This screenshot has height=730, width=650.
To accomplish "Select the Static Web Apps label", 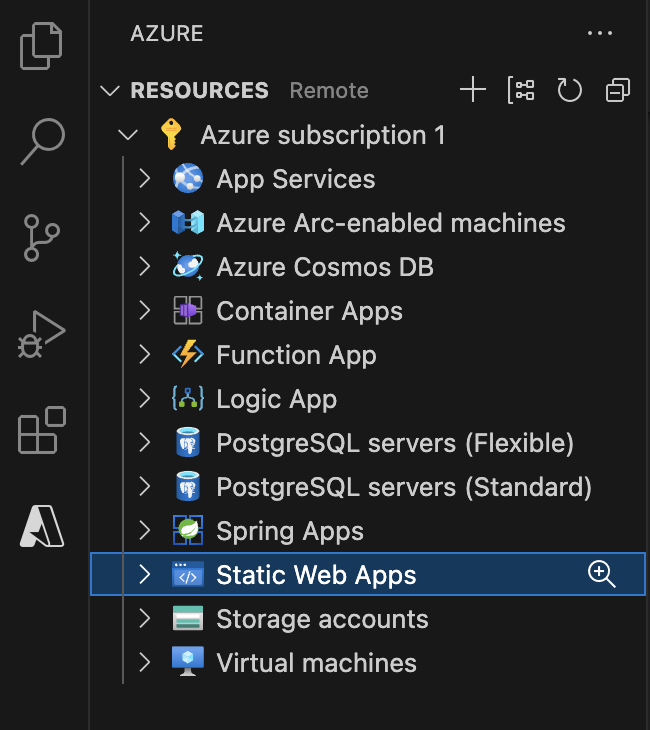I will [316, 575].
